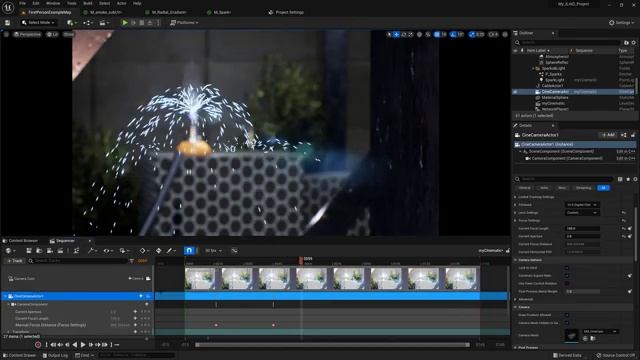Open the Settings menu at top right
Viewport: 640px width, 360px height.
tap(622, 23)
